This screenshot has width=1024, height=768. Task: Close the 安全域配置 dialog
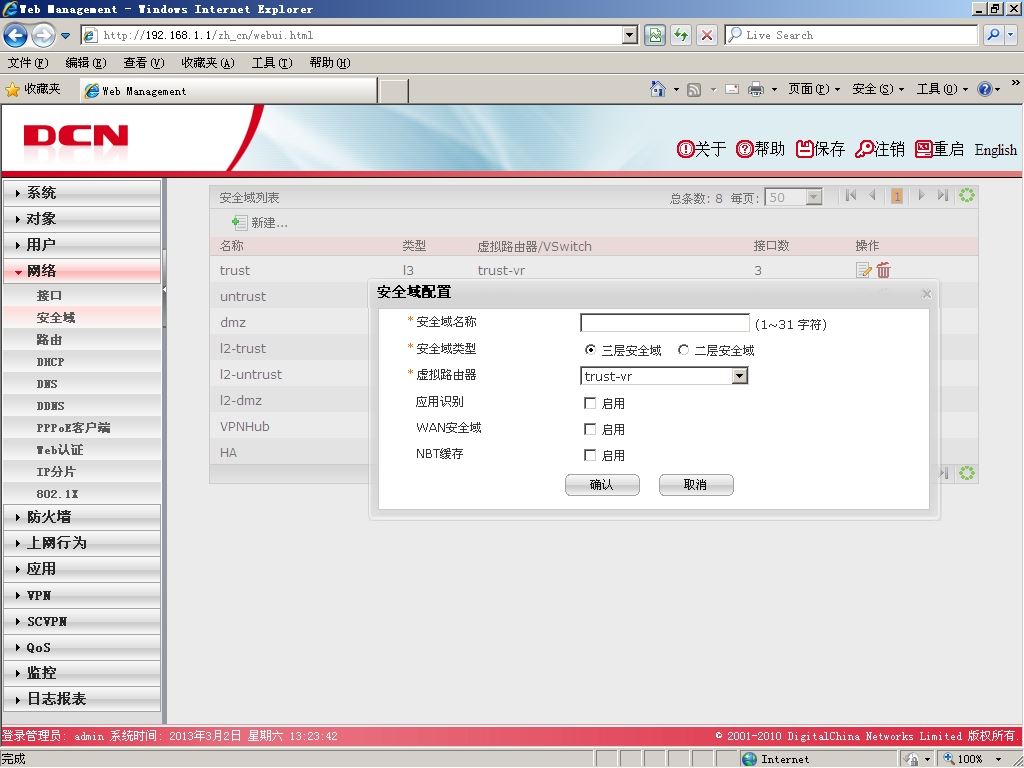coord(926,295)
